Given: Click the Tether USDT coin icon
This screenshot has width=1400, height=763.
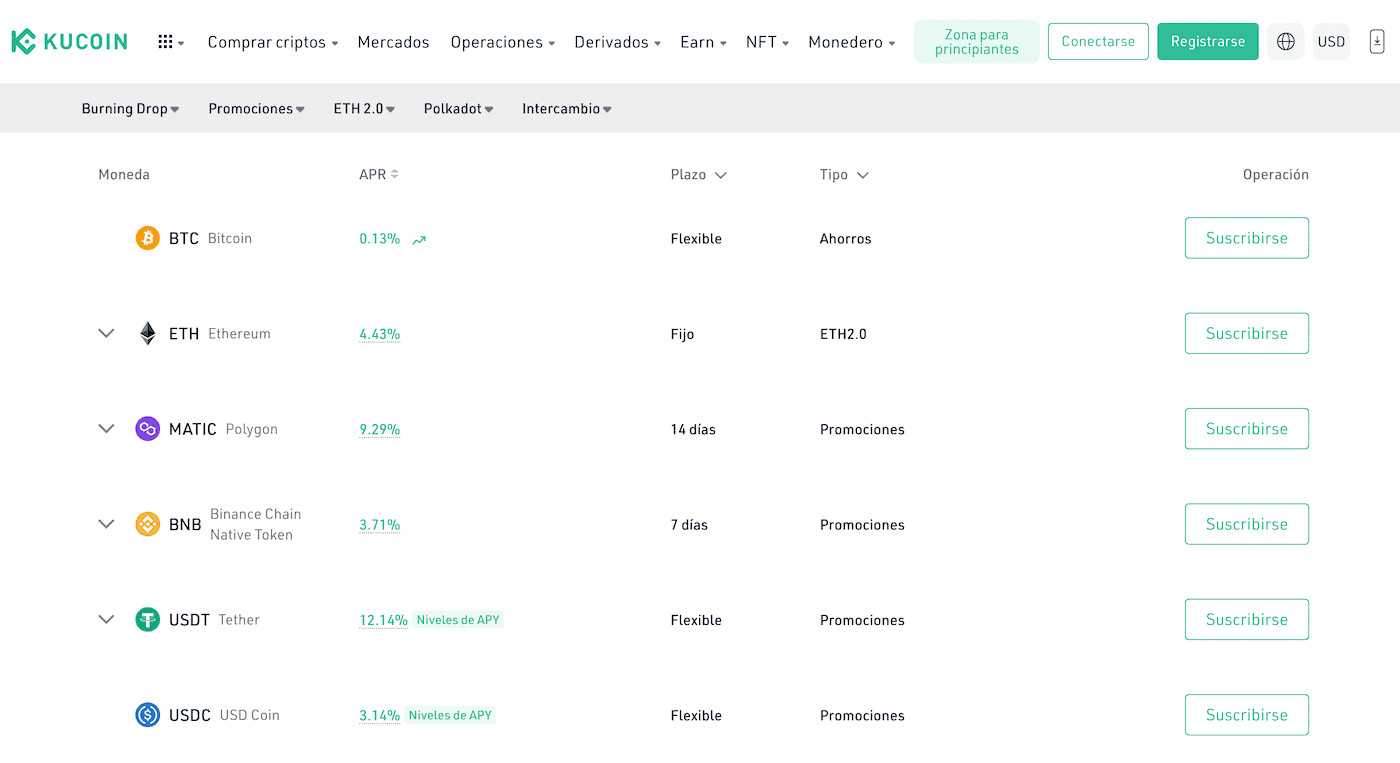Looking at the screenshot, I should pyautogui.click(x=148, y=620).
